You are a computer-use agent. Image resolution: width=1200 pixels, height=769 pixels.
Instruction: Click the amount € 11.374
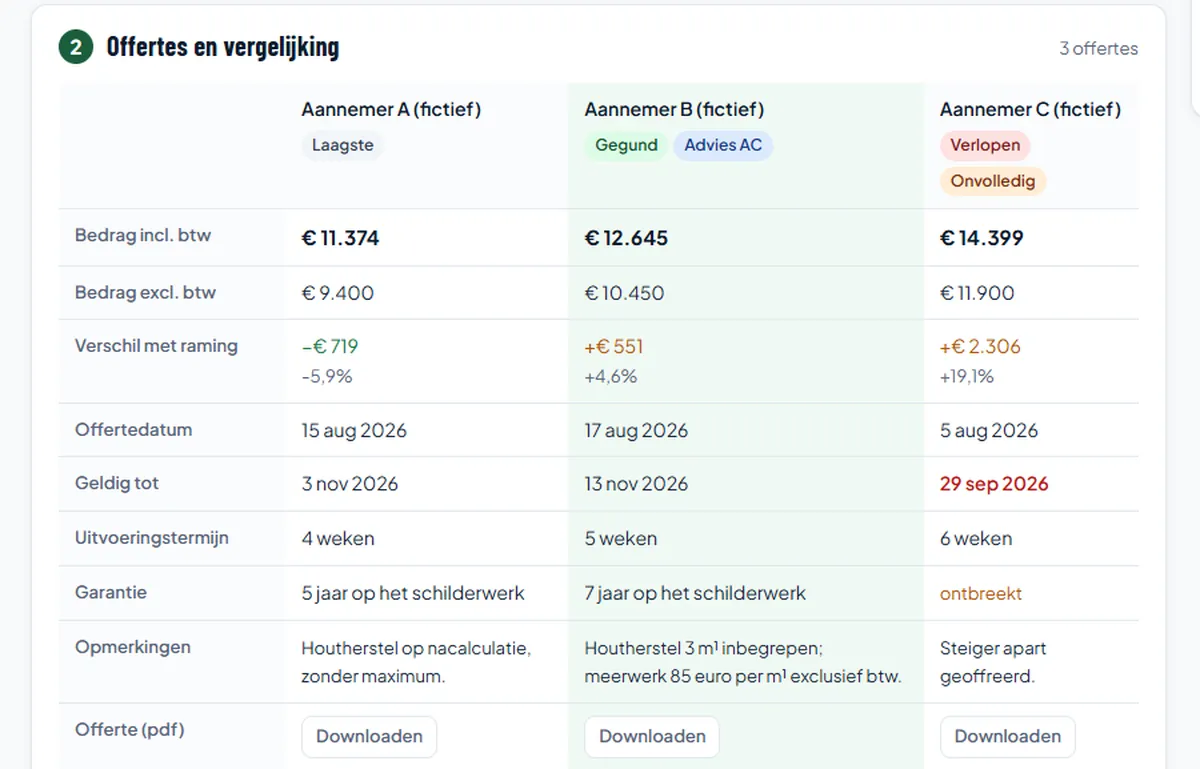[340, 238]
